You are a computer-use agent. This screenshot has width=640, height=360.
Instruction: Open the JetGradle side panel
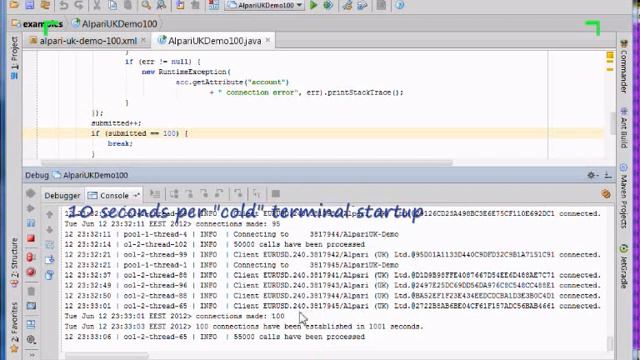[x=624, y=266]
